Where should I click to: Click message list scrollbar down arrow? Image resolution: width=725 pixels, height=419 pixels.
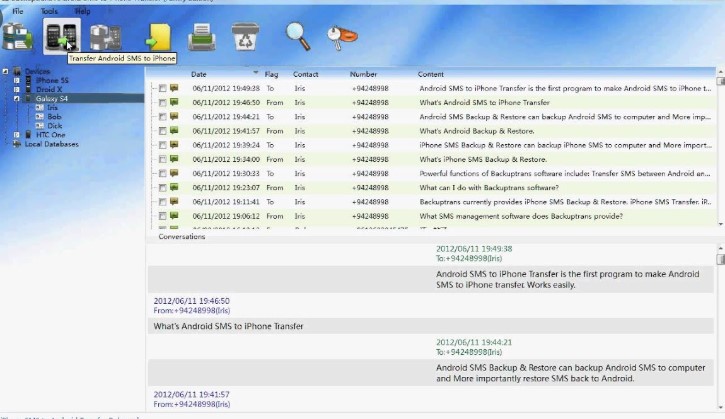pos(720,224)
